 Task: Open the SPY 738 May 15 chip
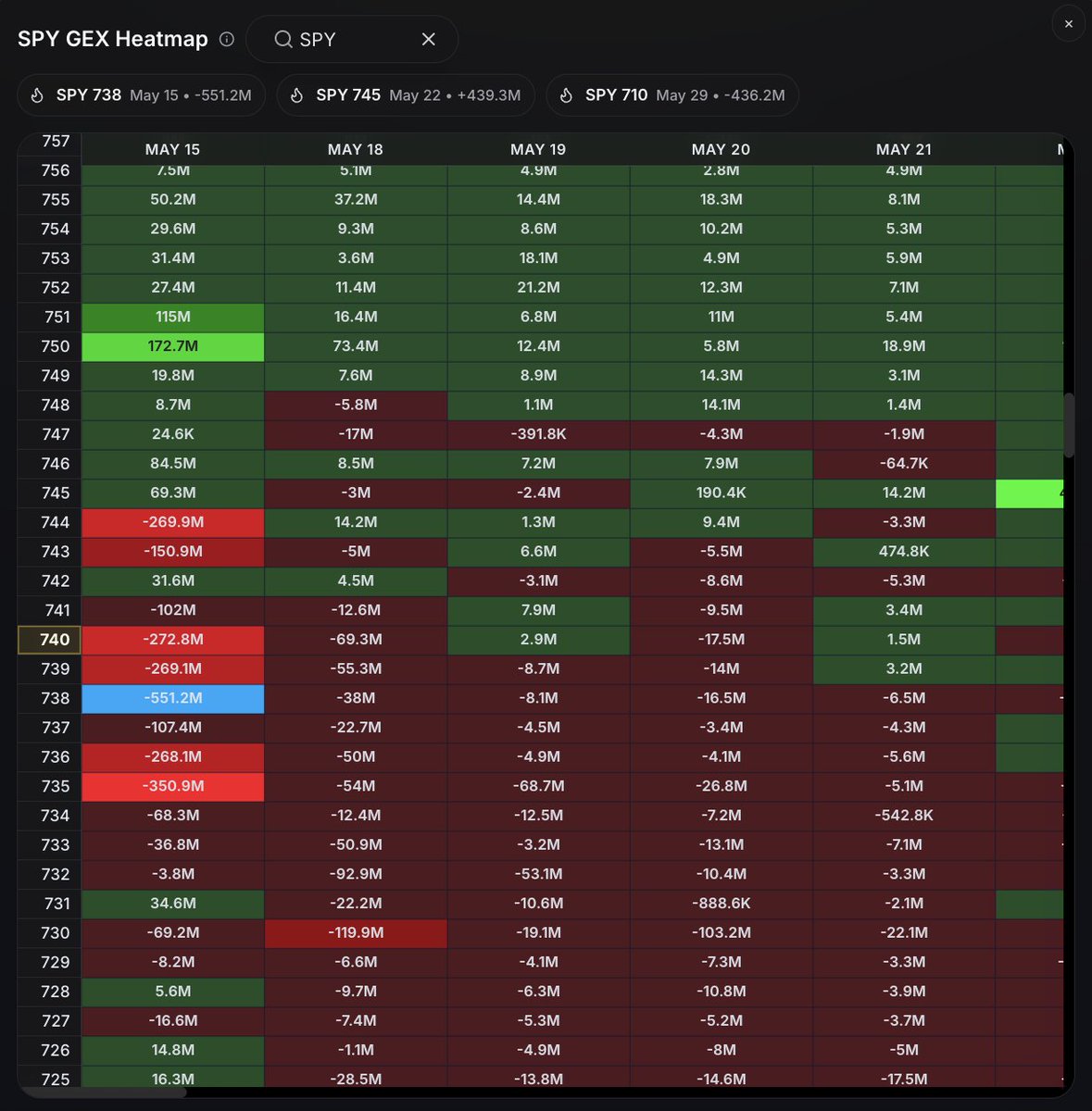142,95
